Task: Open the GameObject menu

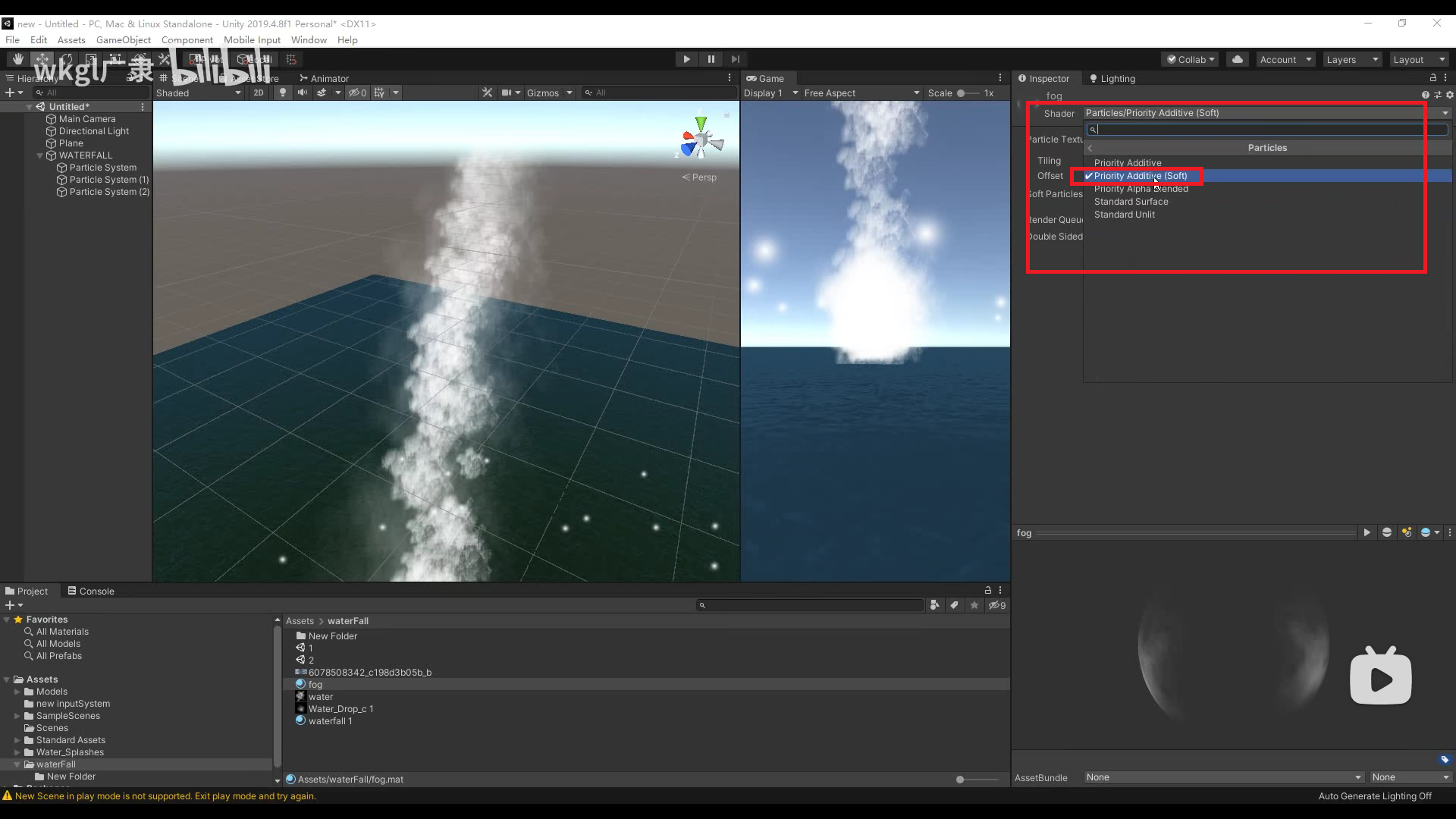Action: [x=124, y=39]
